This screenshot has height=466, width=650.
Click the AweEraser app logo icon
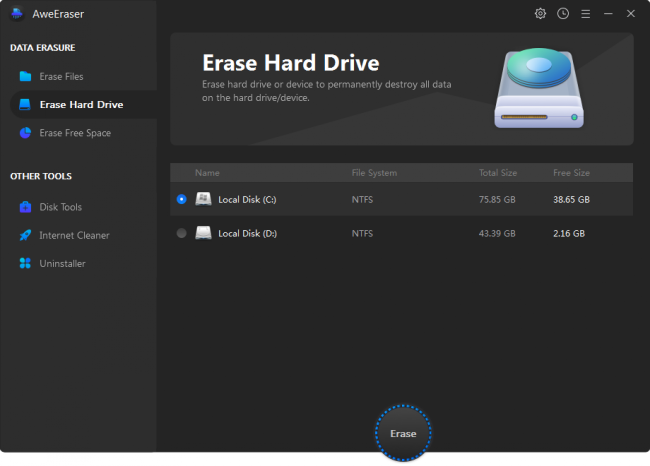(x=17, y=14)
